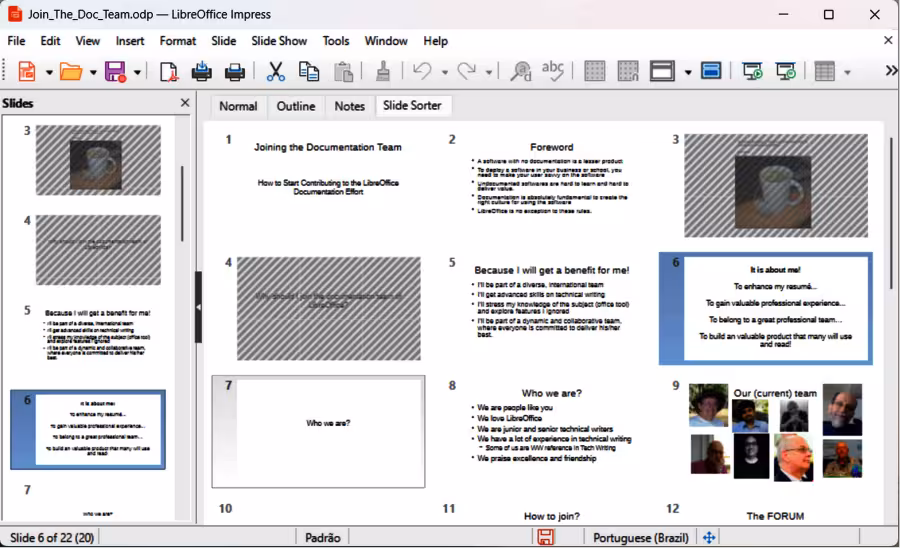
Task: Select slide 3 thumbnail in Slides panel
Action: coord(98,160)
